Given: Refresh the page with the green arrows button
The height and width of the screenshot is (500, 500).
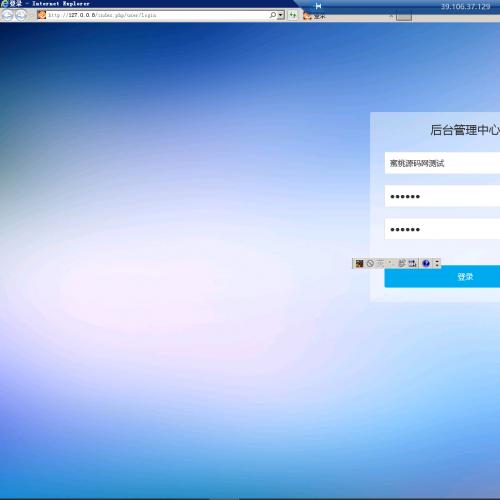Looking at the screenshot, I should click(x=293, y=15).
